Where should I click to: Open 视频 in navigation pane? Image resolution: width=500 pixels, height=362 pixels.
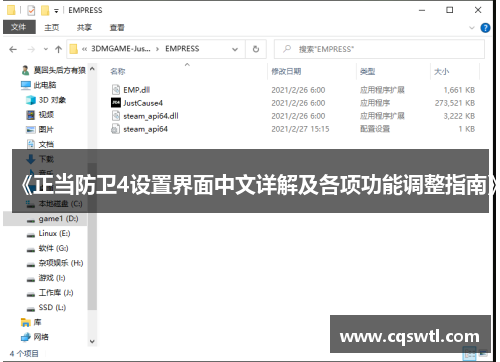pos(40,115)
